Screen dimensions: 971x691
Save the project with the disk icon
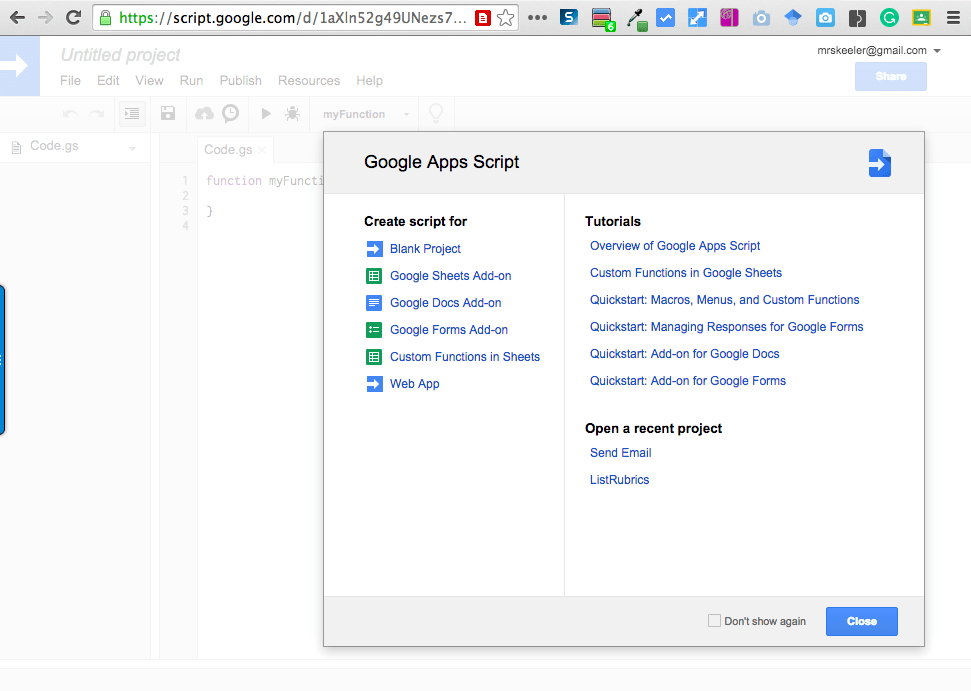167,113
